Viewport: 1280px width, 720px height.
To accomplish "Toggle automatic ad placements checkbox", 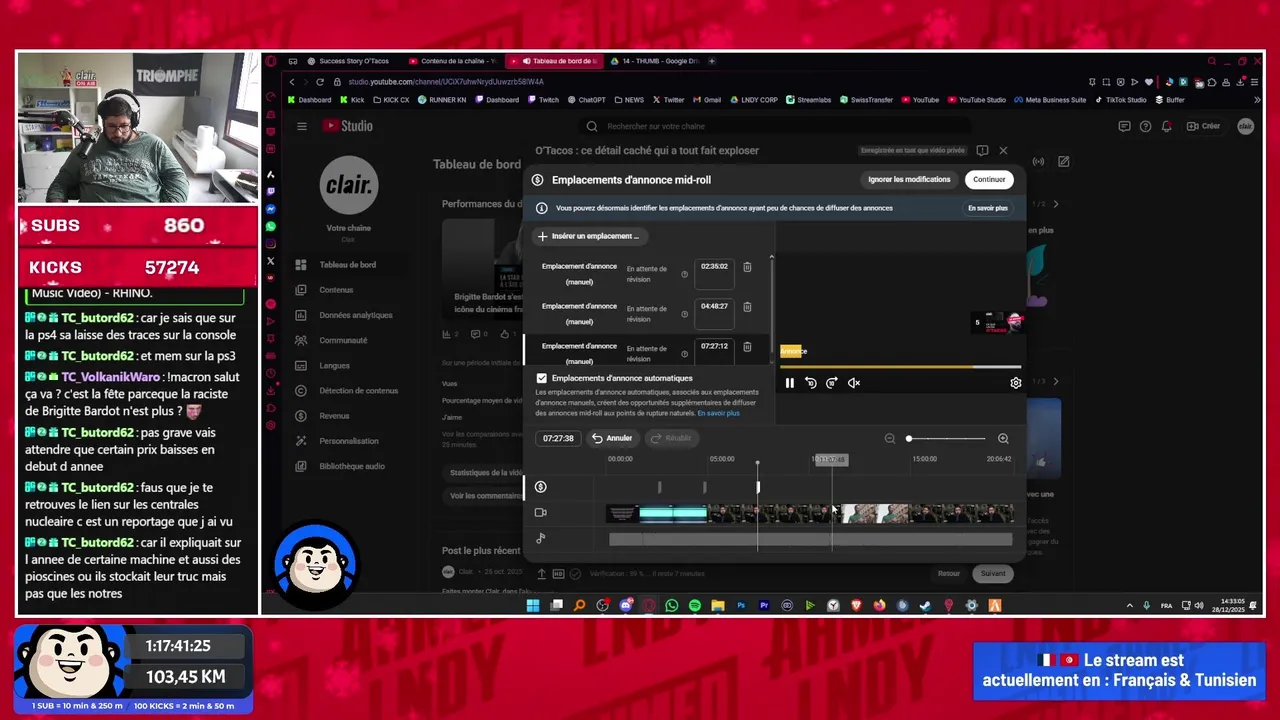I will 542,378.
